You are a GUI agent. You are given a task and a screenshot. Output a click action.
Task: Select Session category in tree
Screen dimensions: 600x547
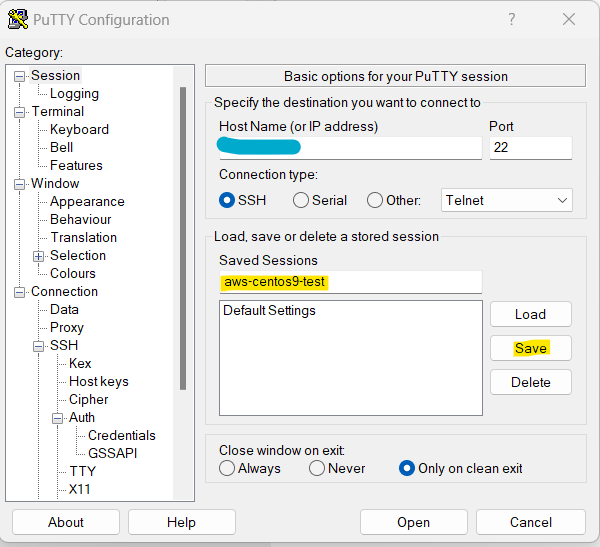click(55, 75)
